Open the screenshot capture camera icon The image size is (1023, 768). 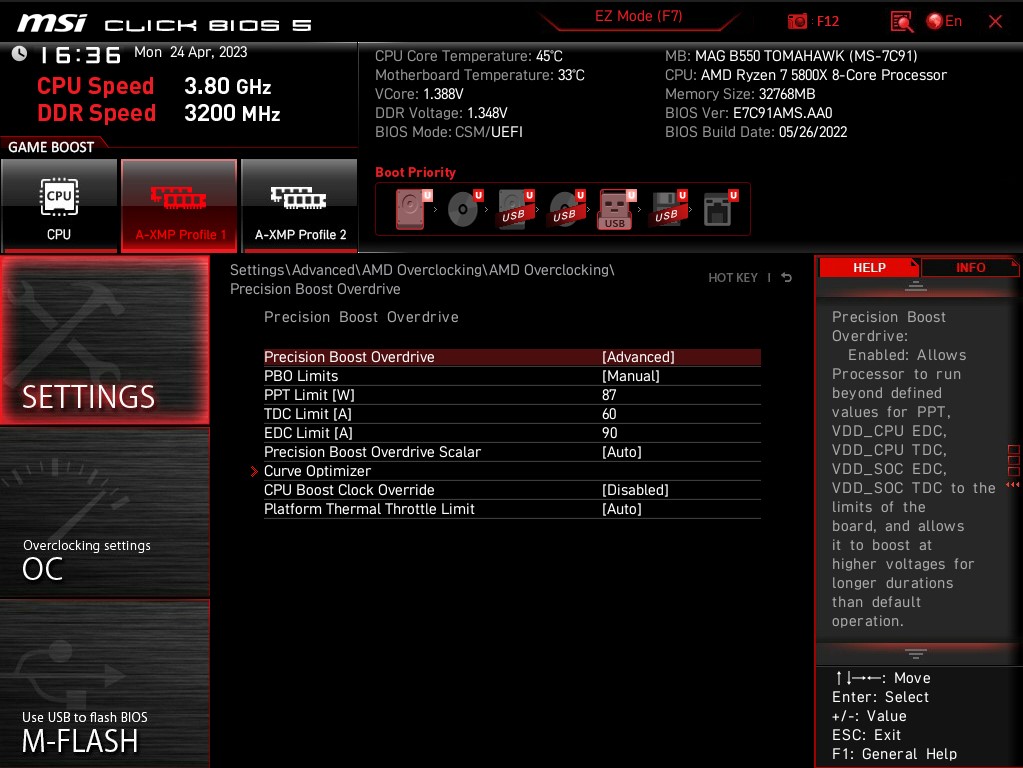[x=797, y=21]
